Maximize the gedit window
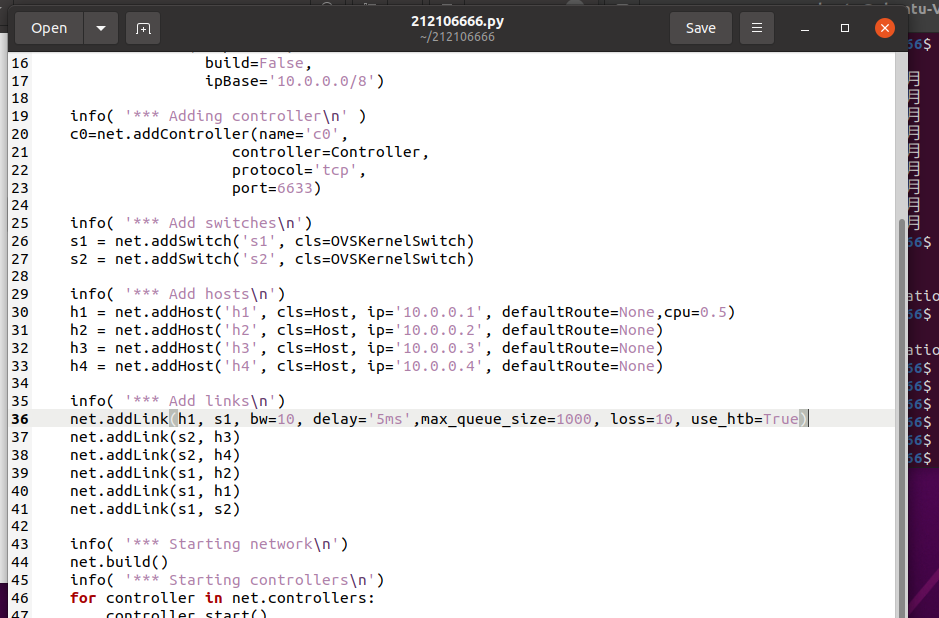This screenshot has width=939, height=618. pyautogui.click(x=845, y=28)
